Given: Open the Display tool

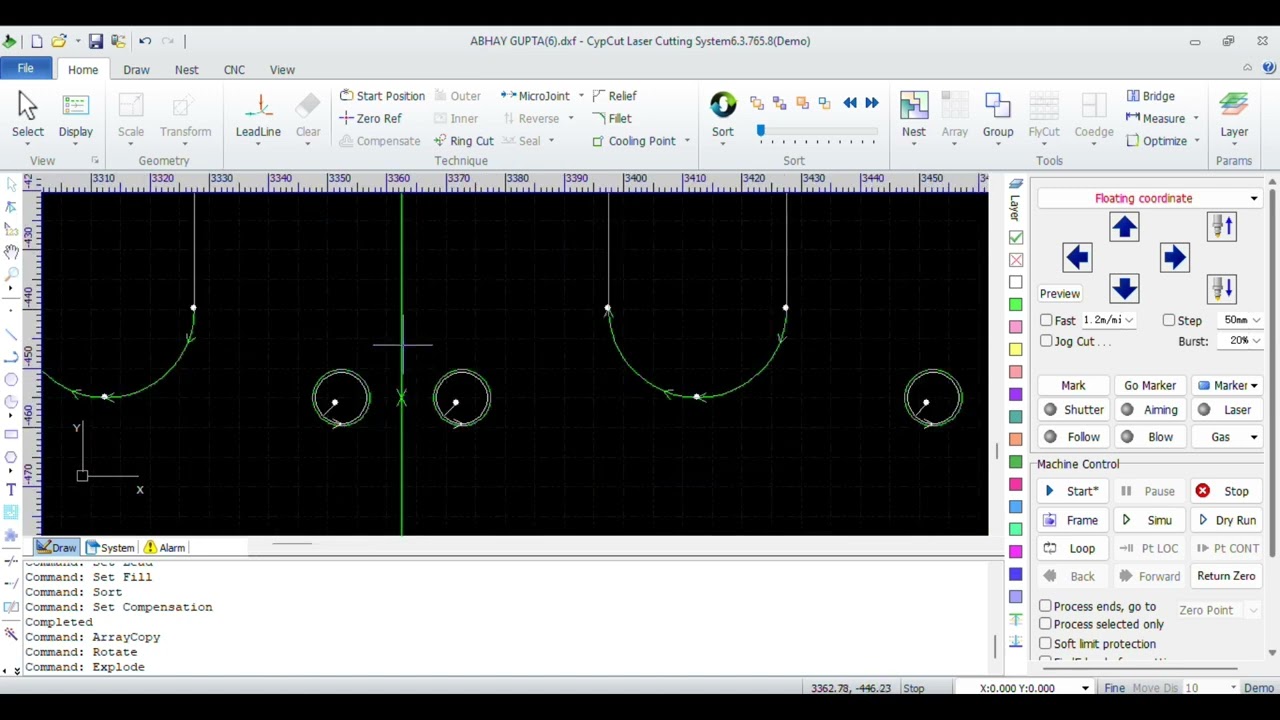Looking at the screenshot, I should tap(75, 115).
